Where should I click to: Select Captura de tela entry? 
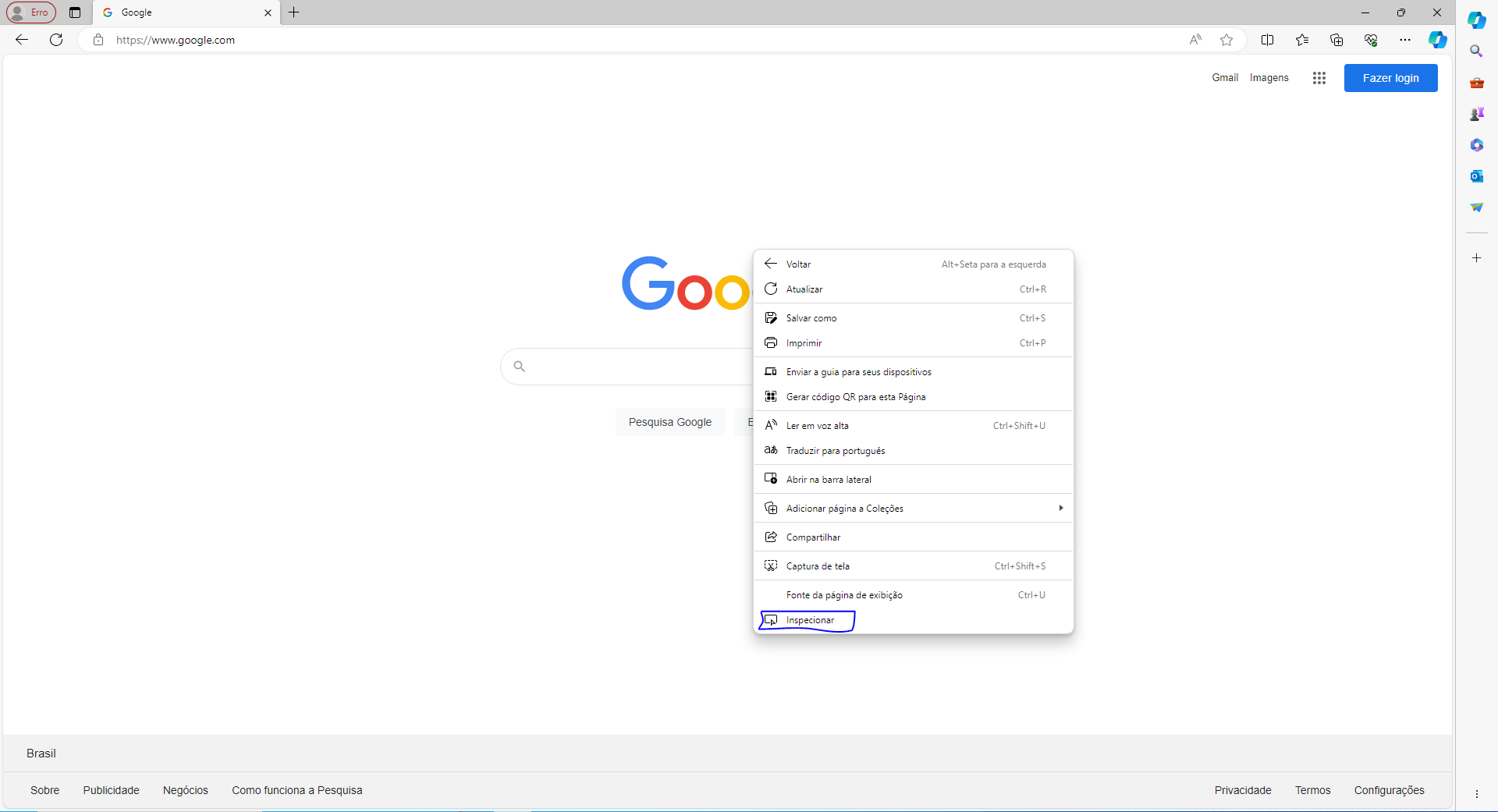(914, 566)
